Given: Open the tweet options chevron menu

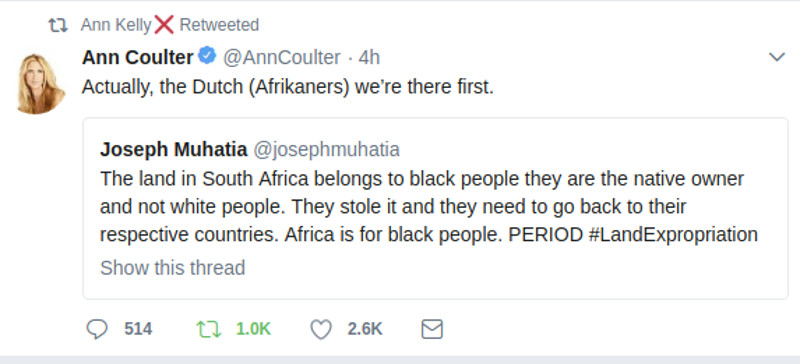Looking at the screenshot, I should (777, 57).
